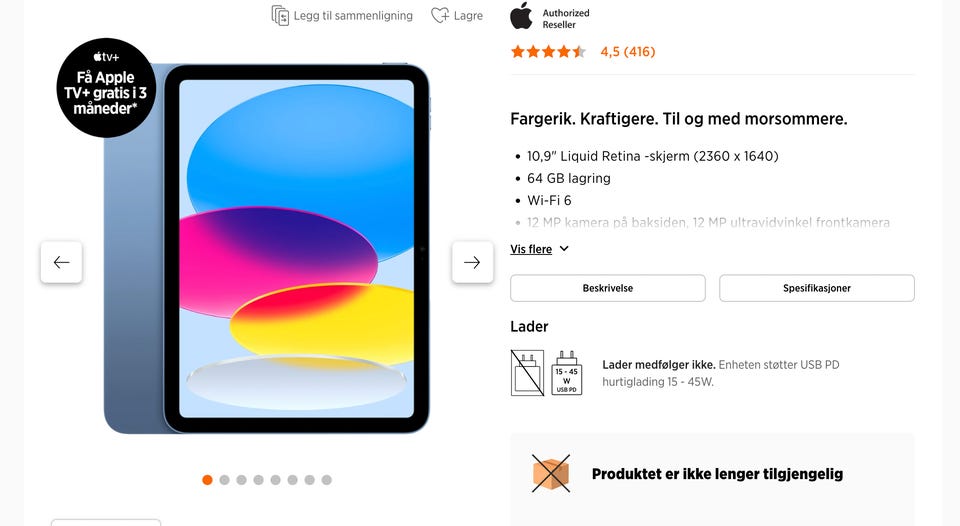
Task: Click the chevron next to Vis flere
Action: coord(564,249)
